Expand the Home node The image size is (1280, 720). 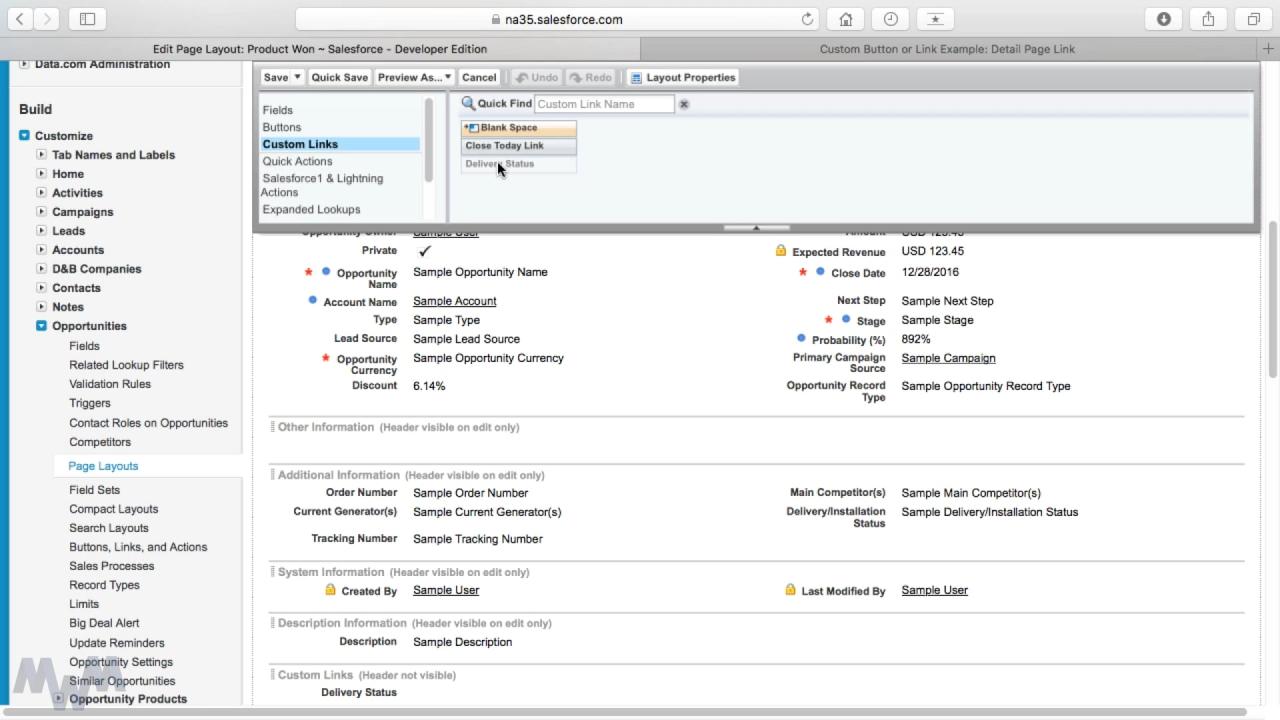coord(41,173)
